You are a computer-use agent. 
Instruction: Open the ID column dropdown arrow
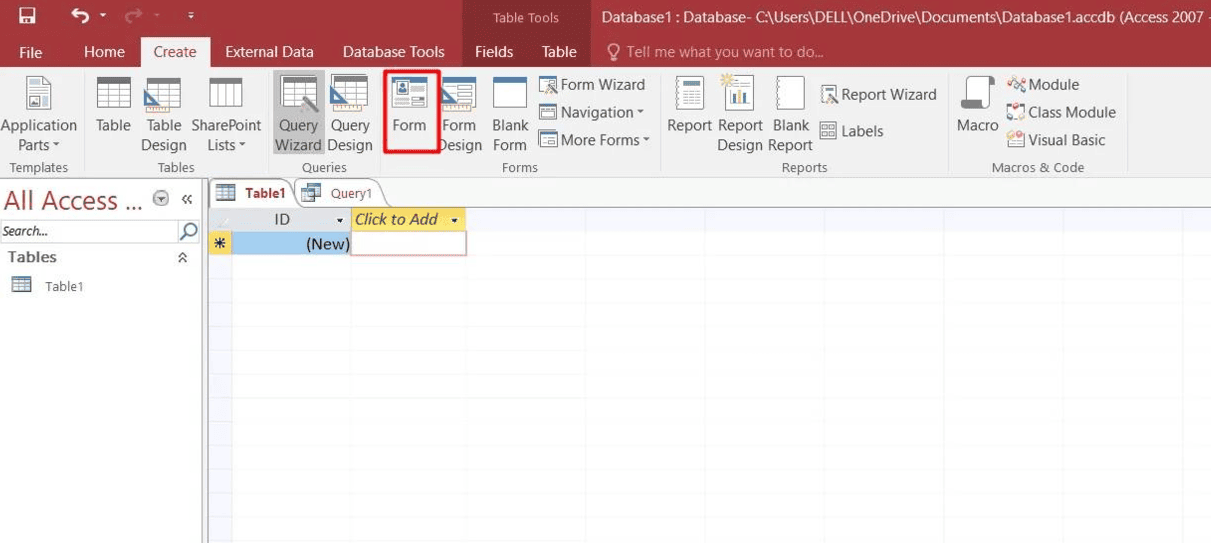pos(340,220)
